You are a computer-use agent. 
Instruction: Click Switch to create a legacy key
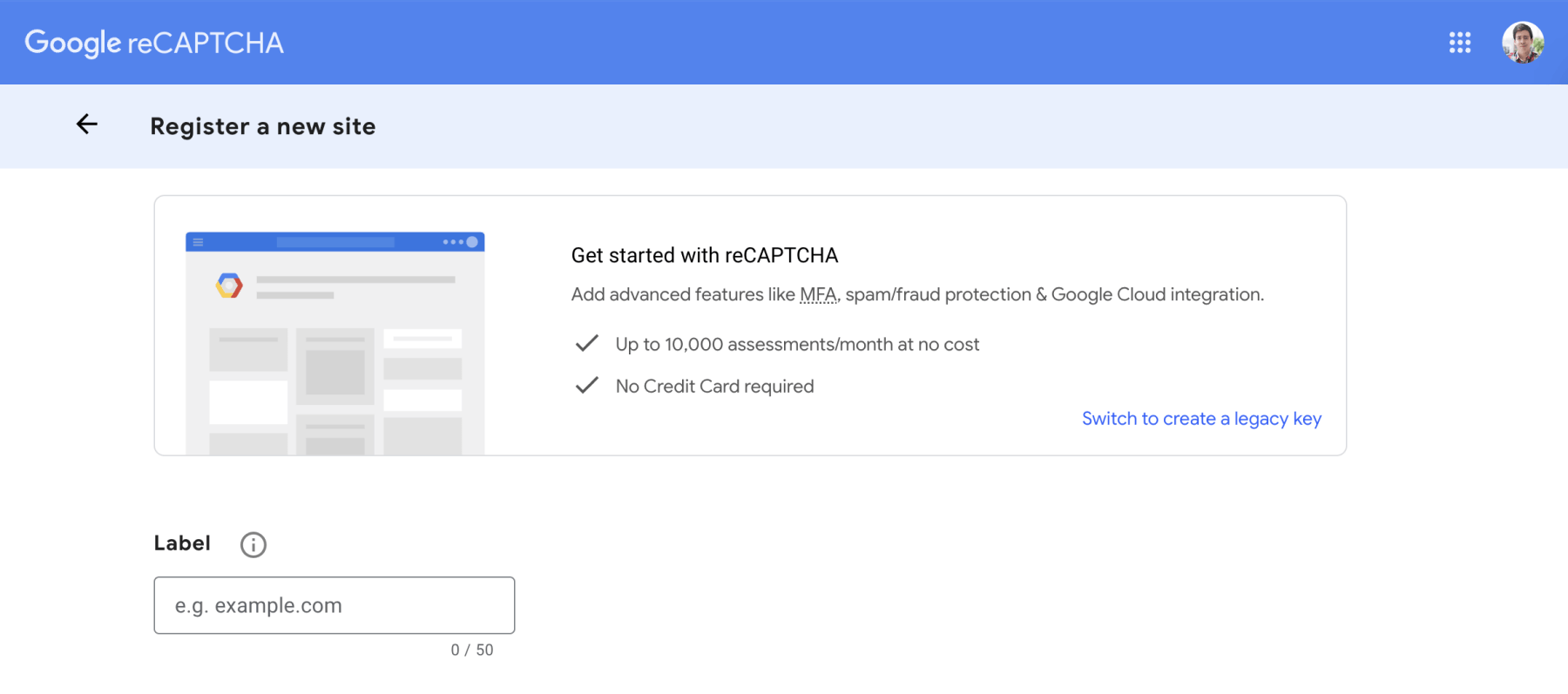click(1201, 419)
